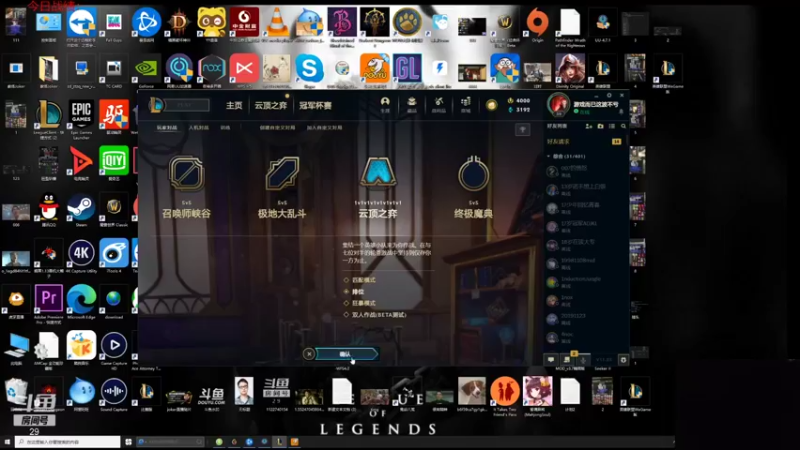Click the trophy icon below the header
The height and width of the screenshot is (450, 800).
(x=522, y=130)
